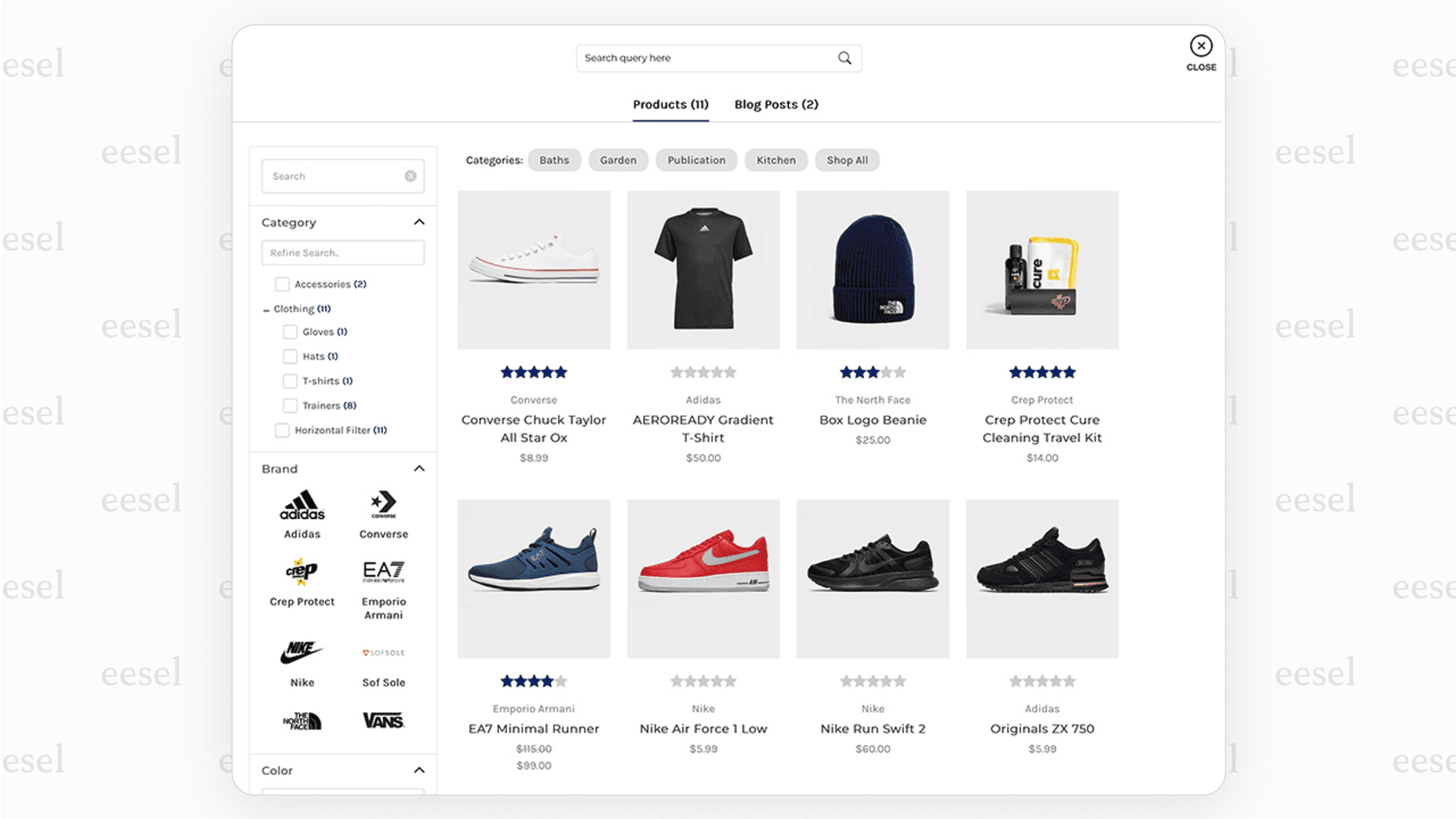
Task: Select the Kitchen category filter
Action: [x=776, y=159]
